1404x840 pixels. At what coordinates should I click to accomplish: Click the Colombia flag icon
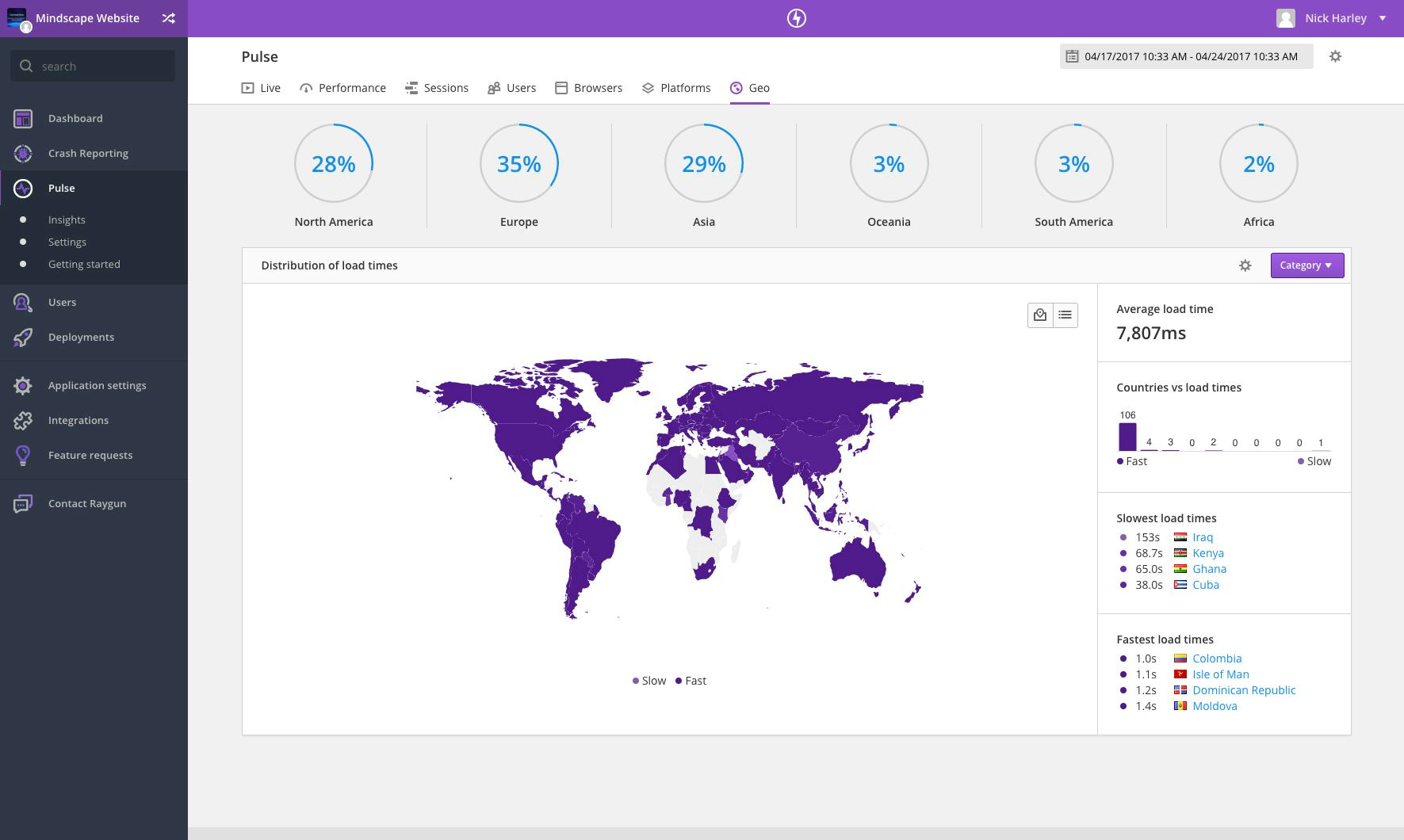(x=1180, y=659)
